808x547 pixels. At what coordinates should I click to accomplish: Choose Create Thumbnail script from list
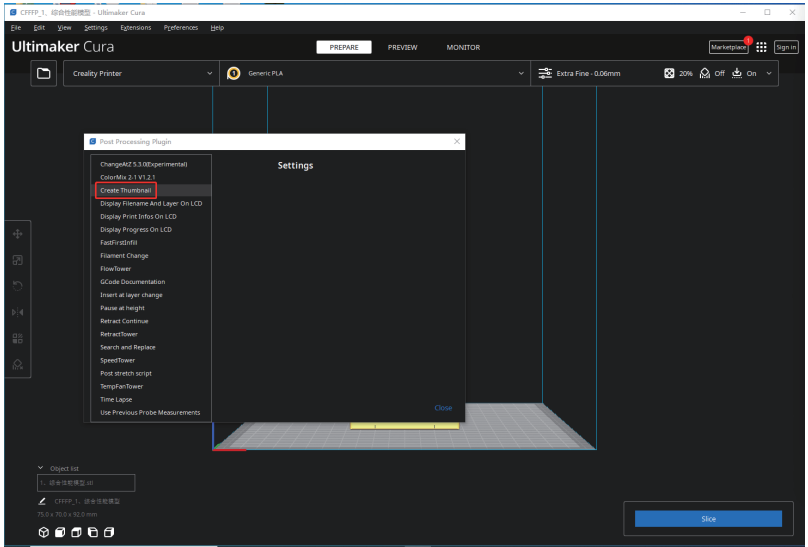click(x=126, y=190)
